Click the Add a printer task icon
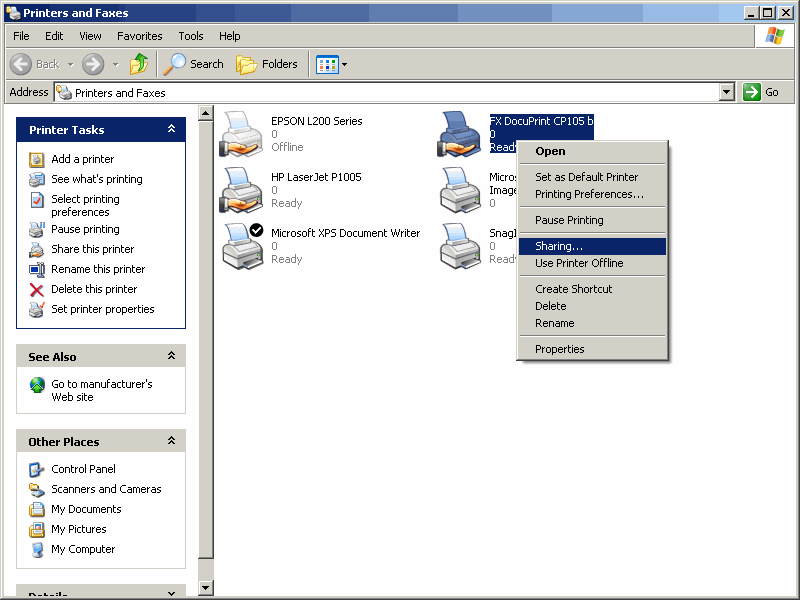Viewport: 800px width, 600px height. point(37,159)
